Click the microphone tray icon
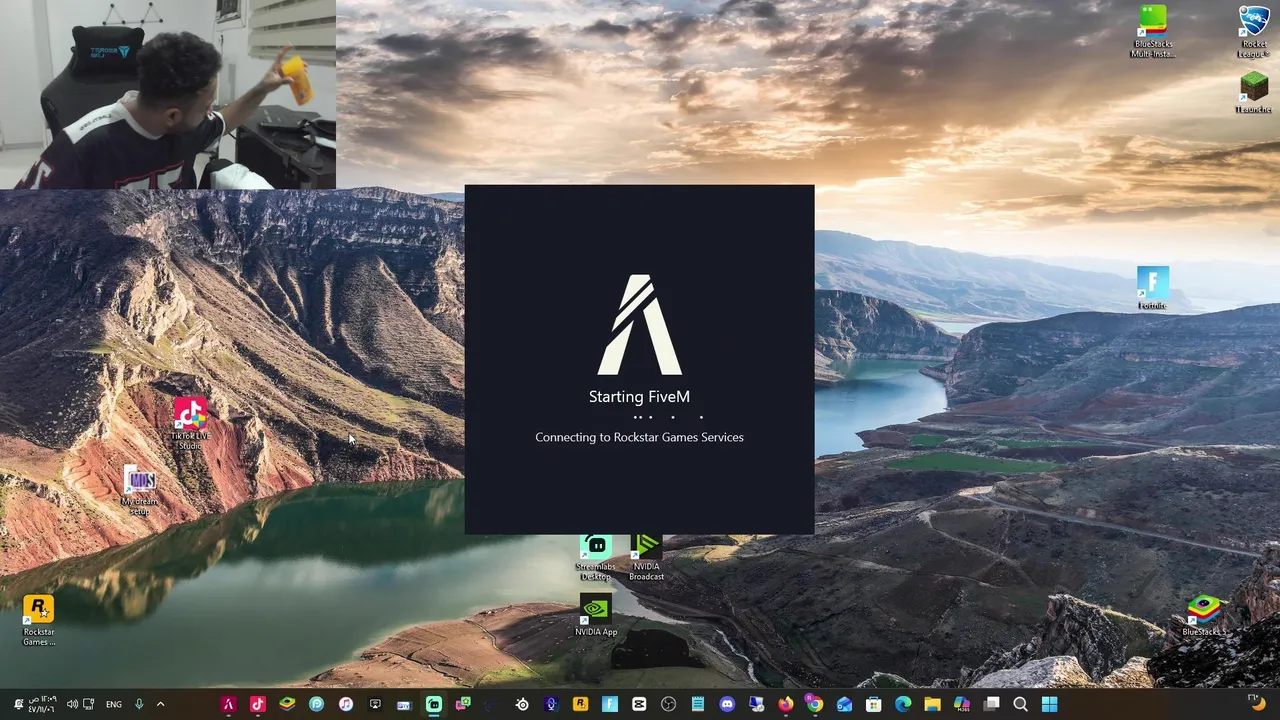The width and height of the screenshot is (1280, 720). point(139,704)
